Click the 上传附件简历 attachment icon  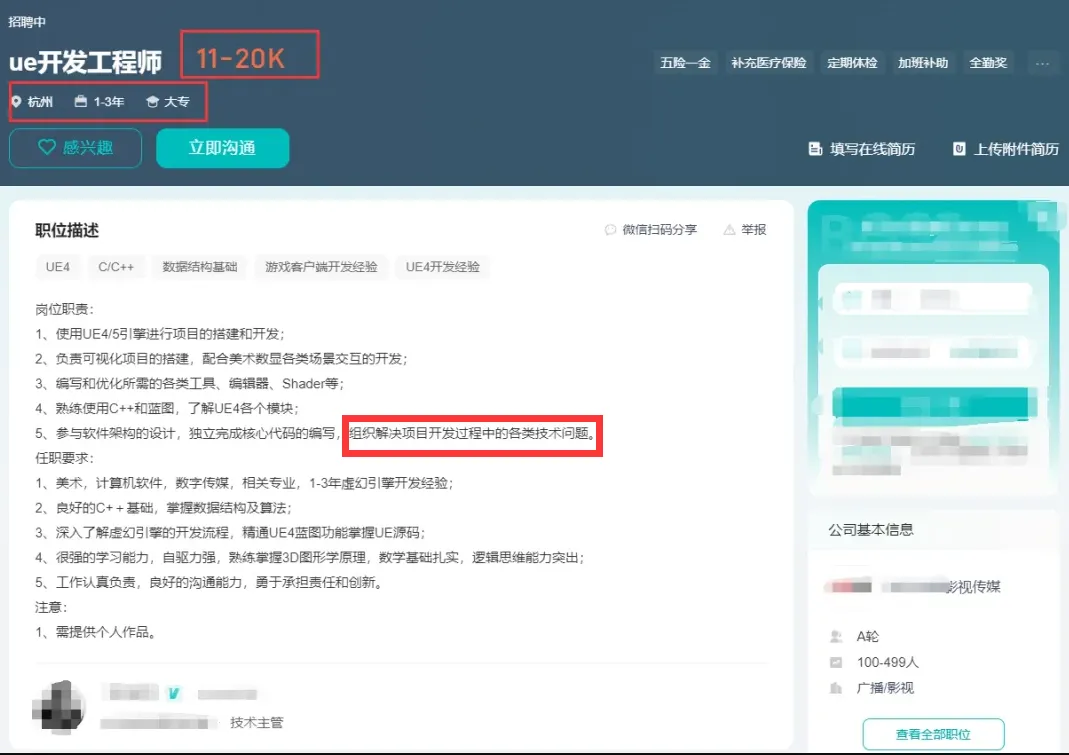(x=959, y=149)
